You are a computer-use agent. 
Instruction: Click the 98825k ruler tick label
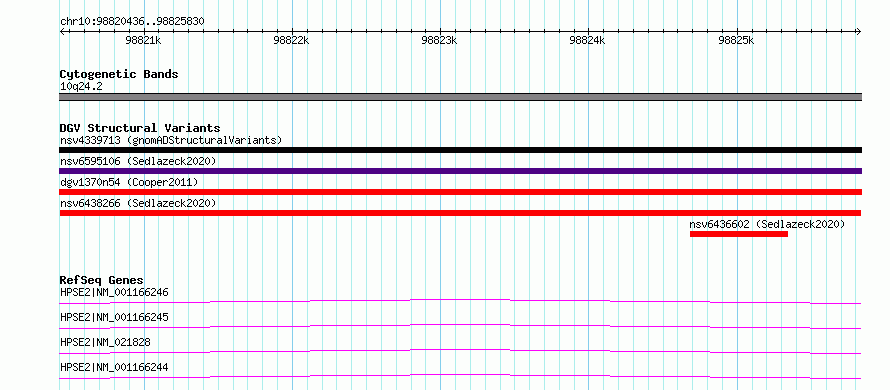736,40
